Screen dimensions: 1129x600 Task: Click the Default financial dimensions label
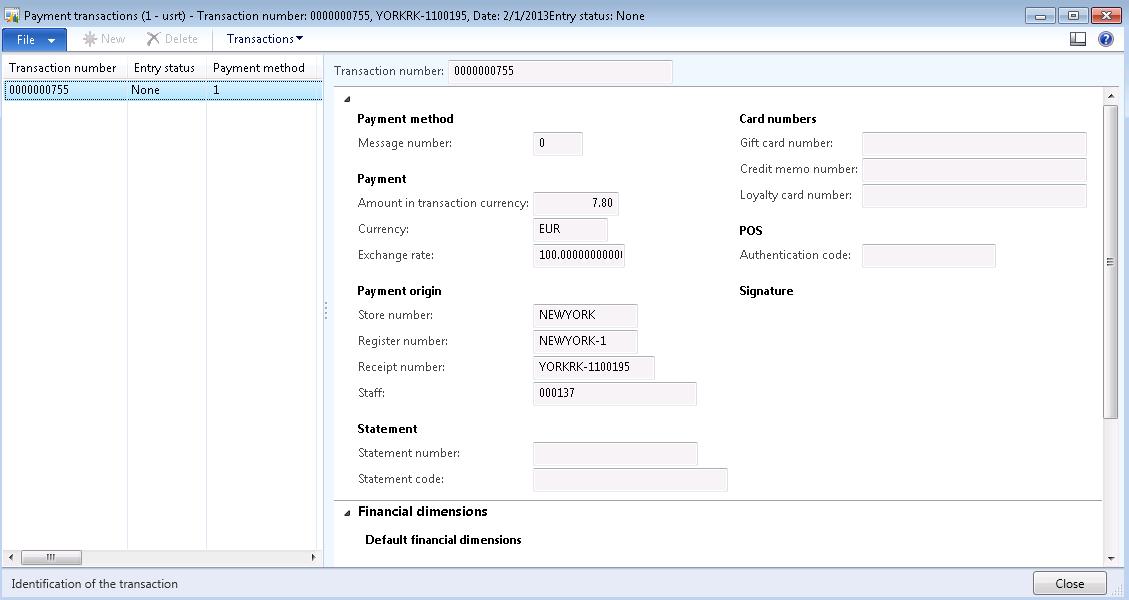click(x=444, y=540)
